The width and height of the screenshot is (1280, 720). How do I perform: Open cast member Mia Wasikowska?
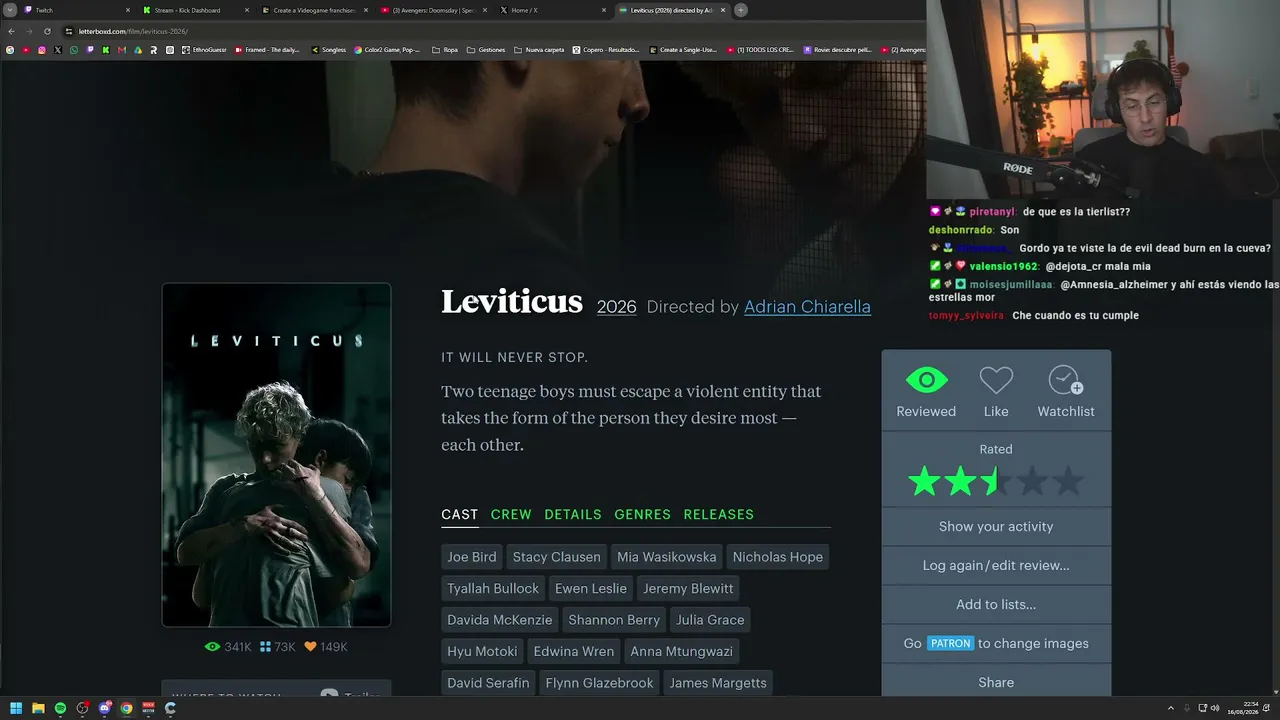coord(667,557)
